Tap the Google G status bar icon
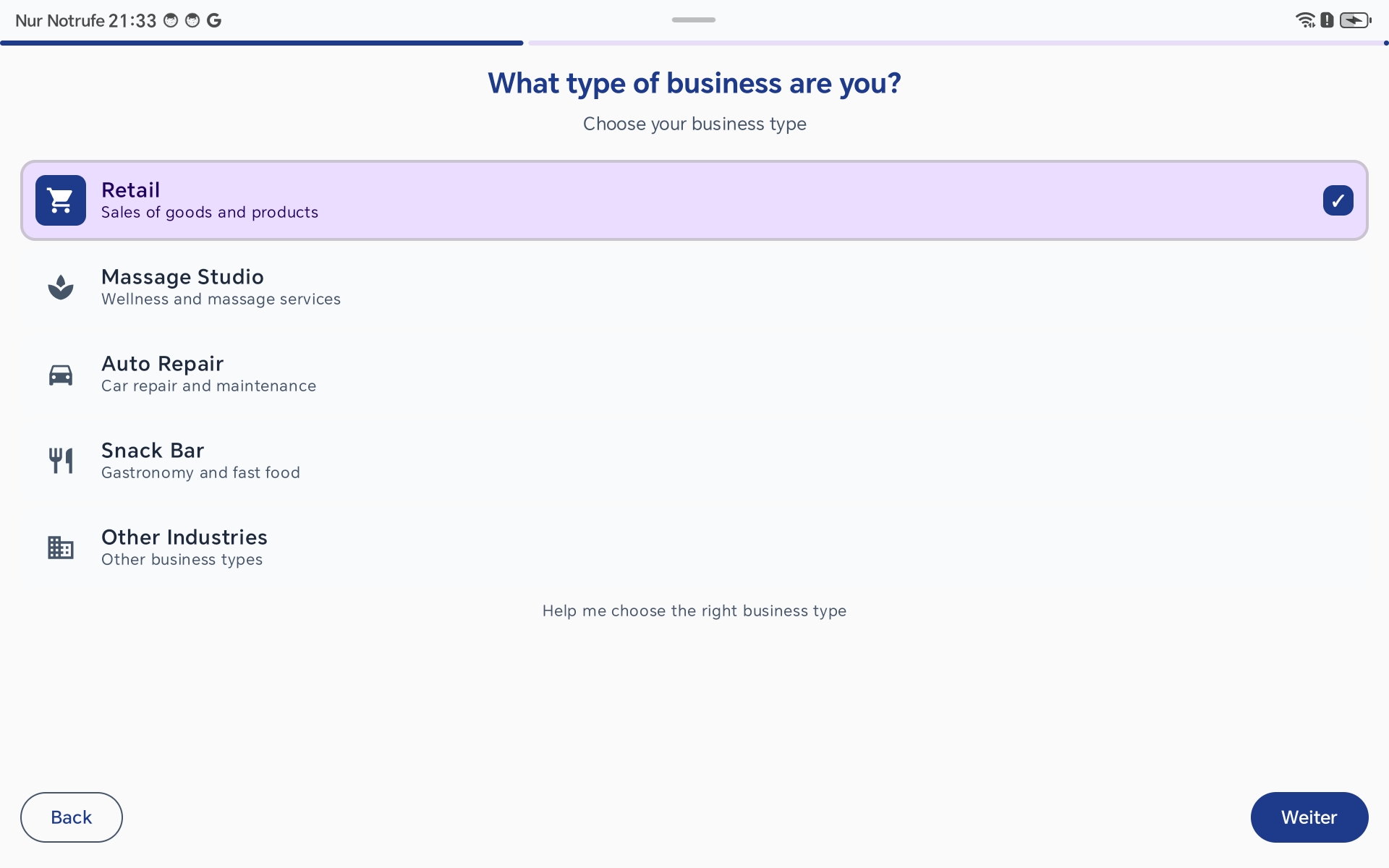 pos(214,20)
